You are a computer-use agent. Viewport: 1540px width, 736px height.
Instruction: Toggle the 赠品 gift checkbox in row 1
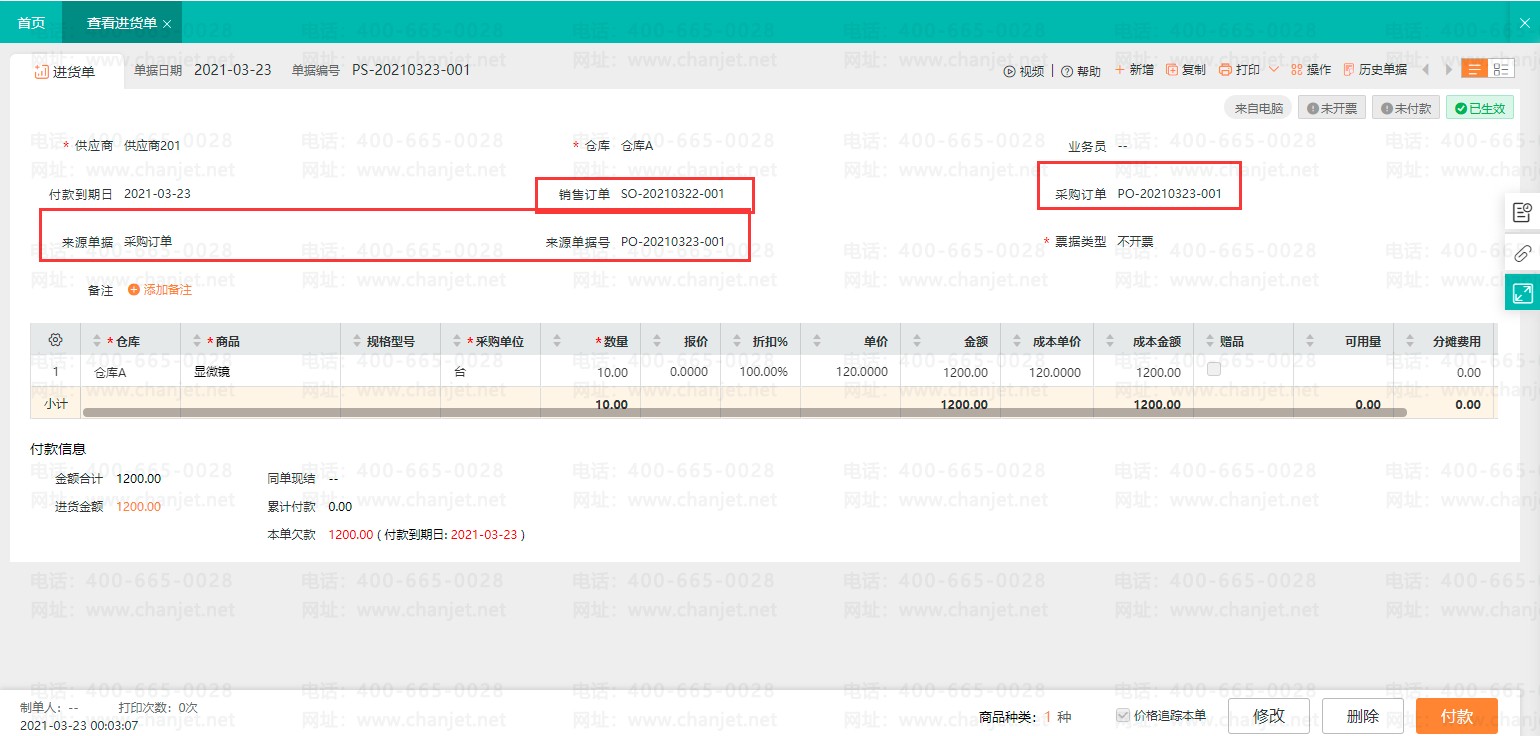click(1214, 370)
